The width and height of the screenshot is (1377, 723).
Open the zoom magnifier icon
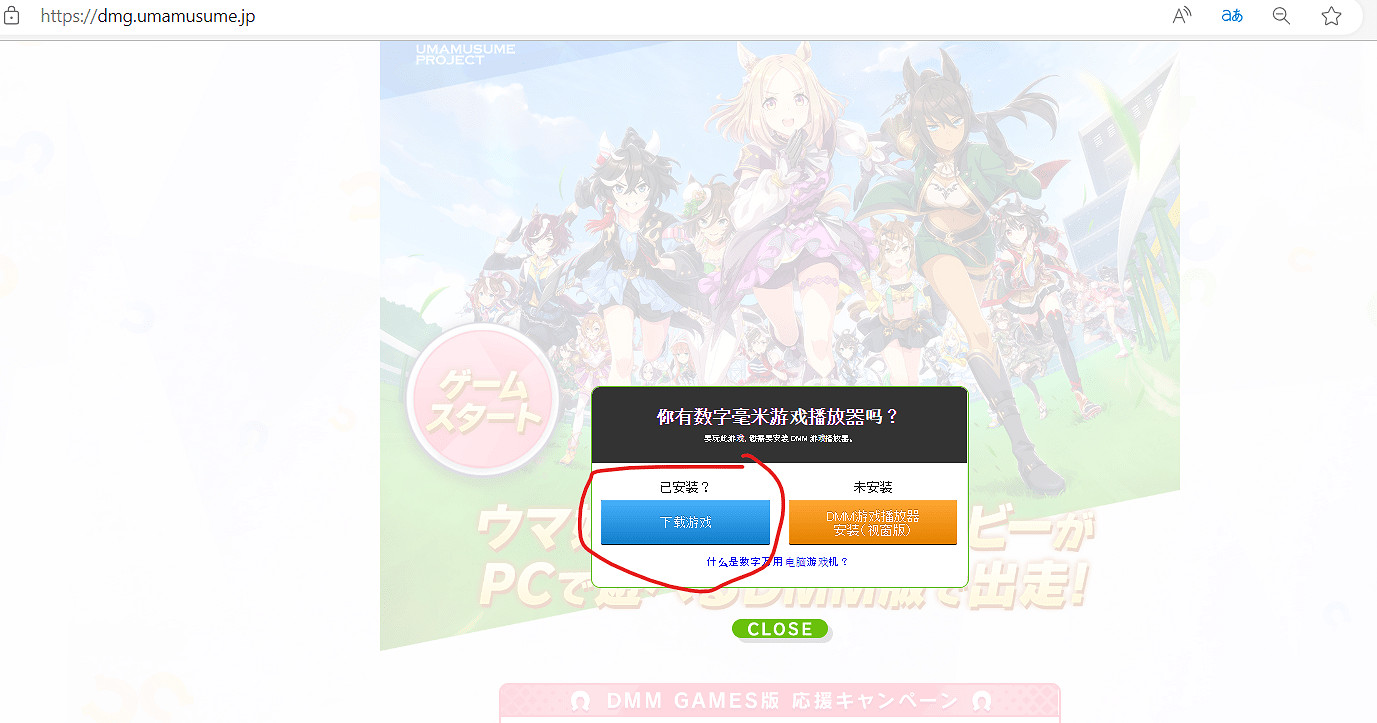pos(1281,16)
